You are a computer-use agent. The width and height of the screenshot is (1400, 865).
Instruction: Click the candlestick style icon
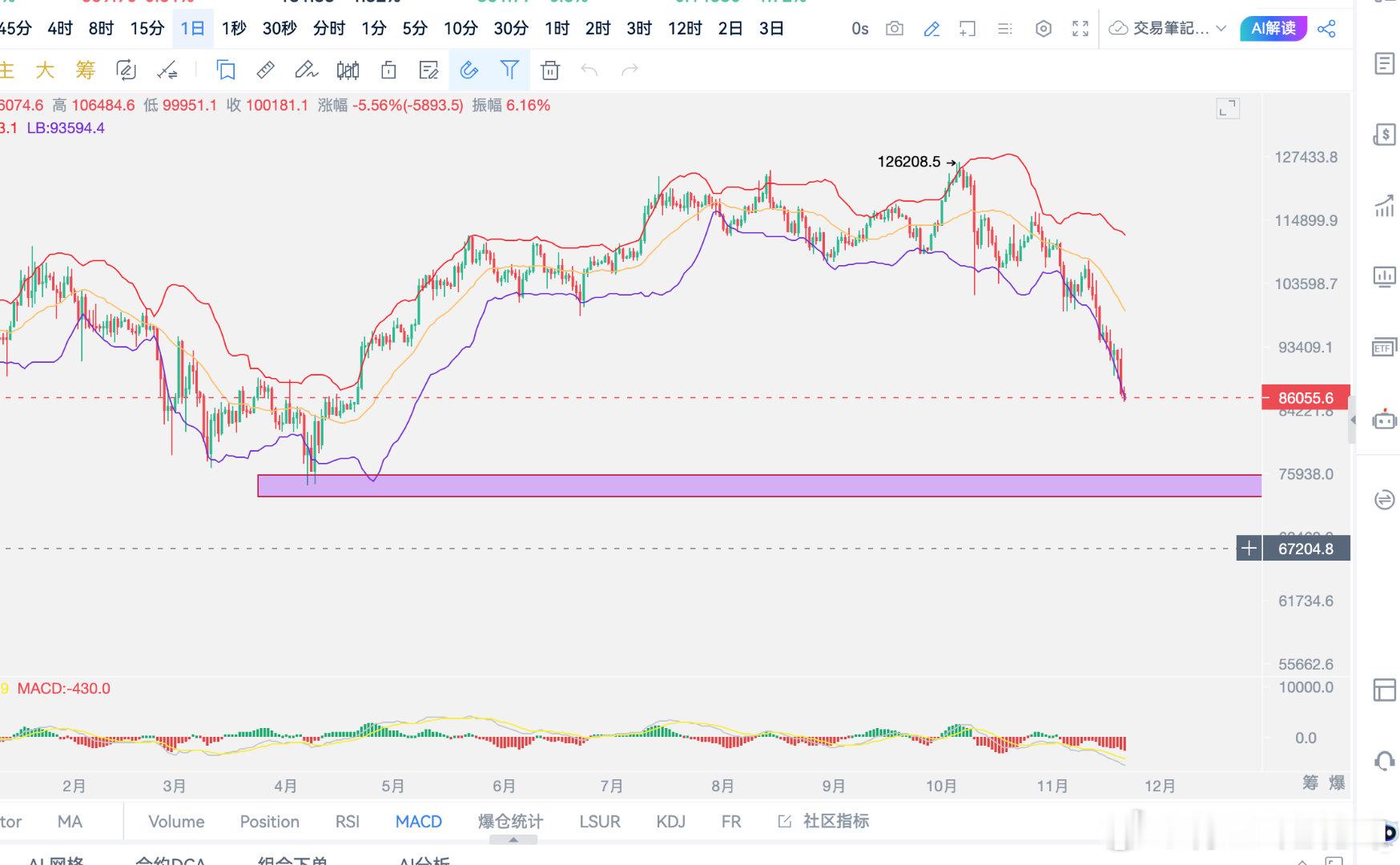(x=348, y=70)
